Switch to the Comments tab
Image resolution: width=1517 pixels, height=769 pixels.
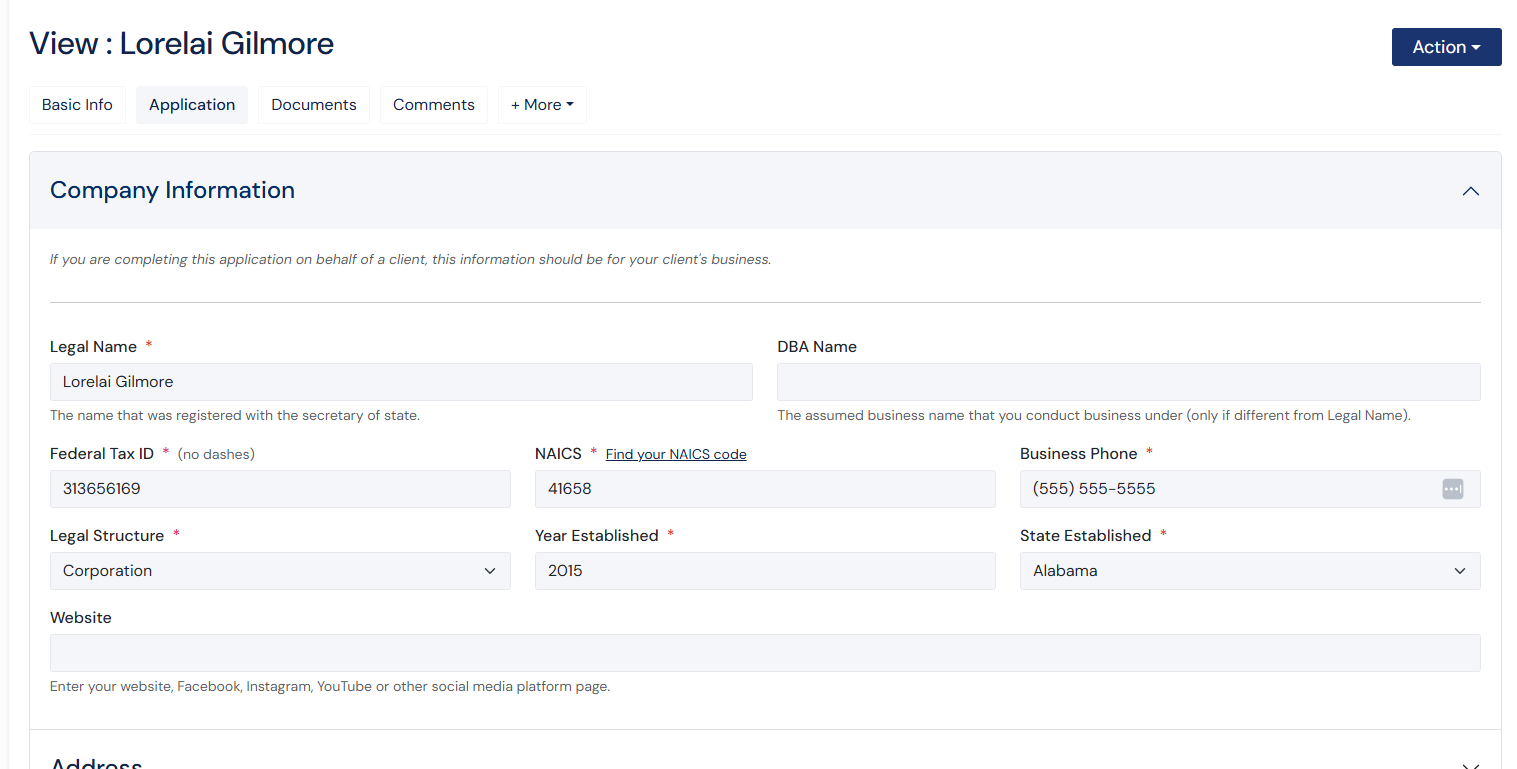click(433, 104)
